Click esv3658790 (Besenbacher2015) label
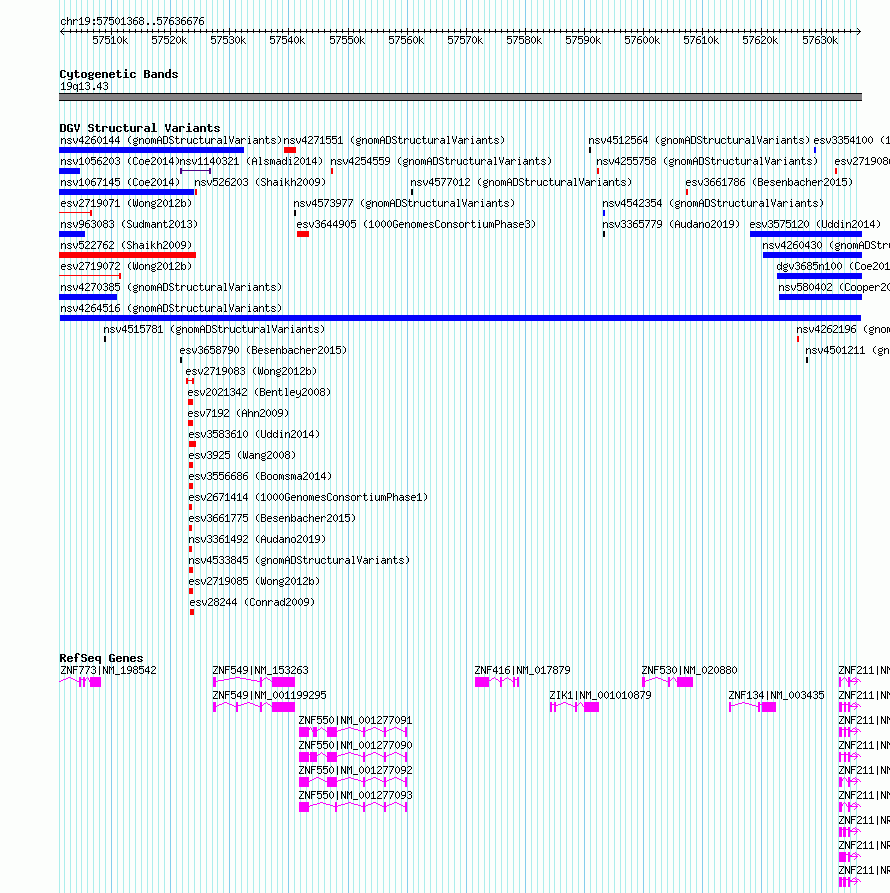Viewport: 890px width, 893px height. coord(263,350)
